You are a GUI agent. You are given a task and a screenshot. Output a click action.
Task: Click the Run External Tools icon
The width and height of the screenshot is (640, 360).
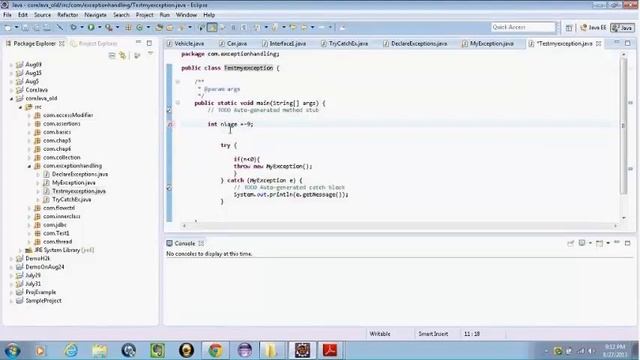pos(109,27)
